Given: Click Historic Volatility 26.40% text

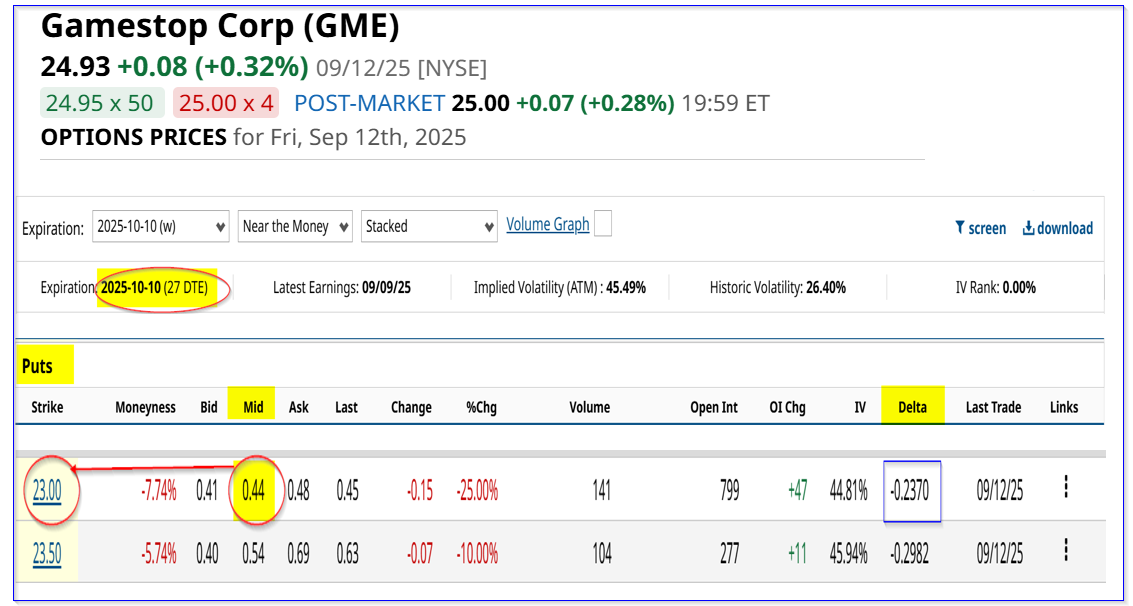Looking at the screenshot, I should (x=777, y=287).
